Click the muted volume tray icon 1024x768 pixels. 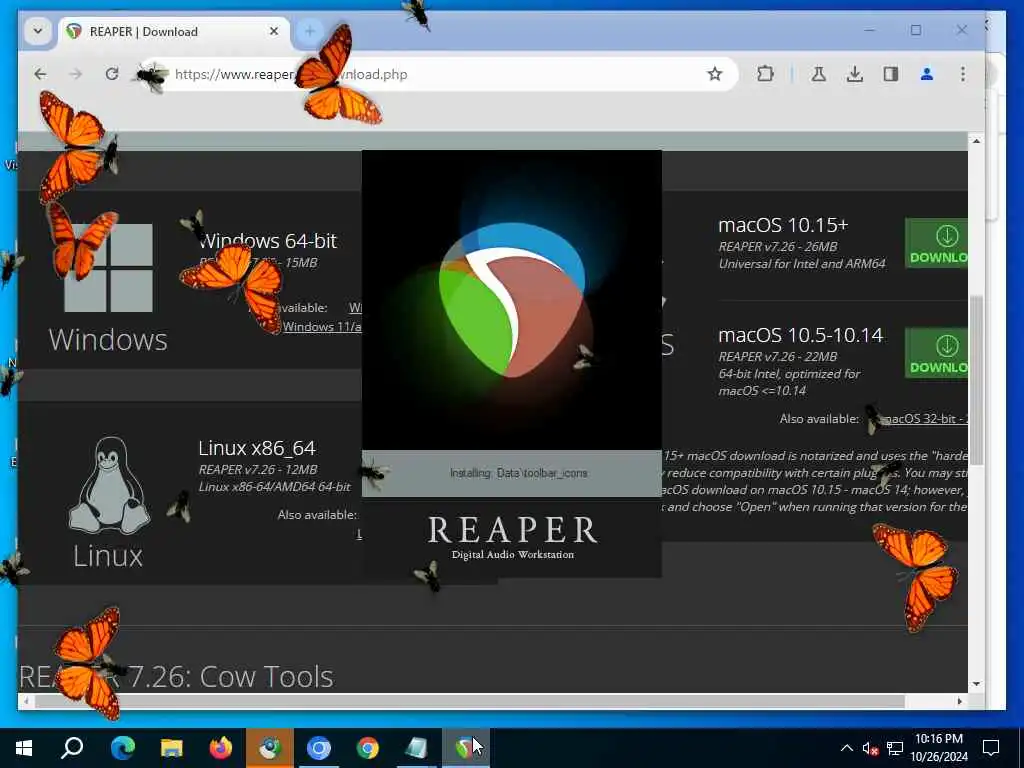point(870,748)
